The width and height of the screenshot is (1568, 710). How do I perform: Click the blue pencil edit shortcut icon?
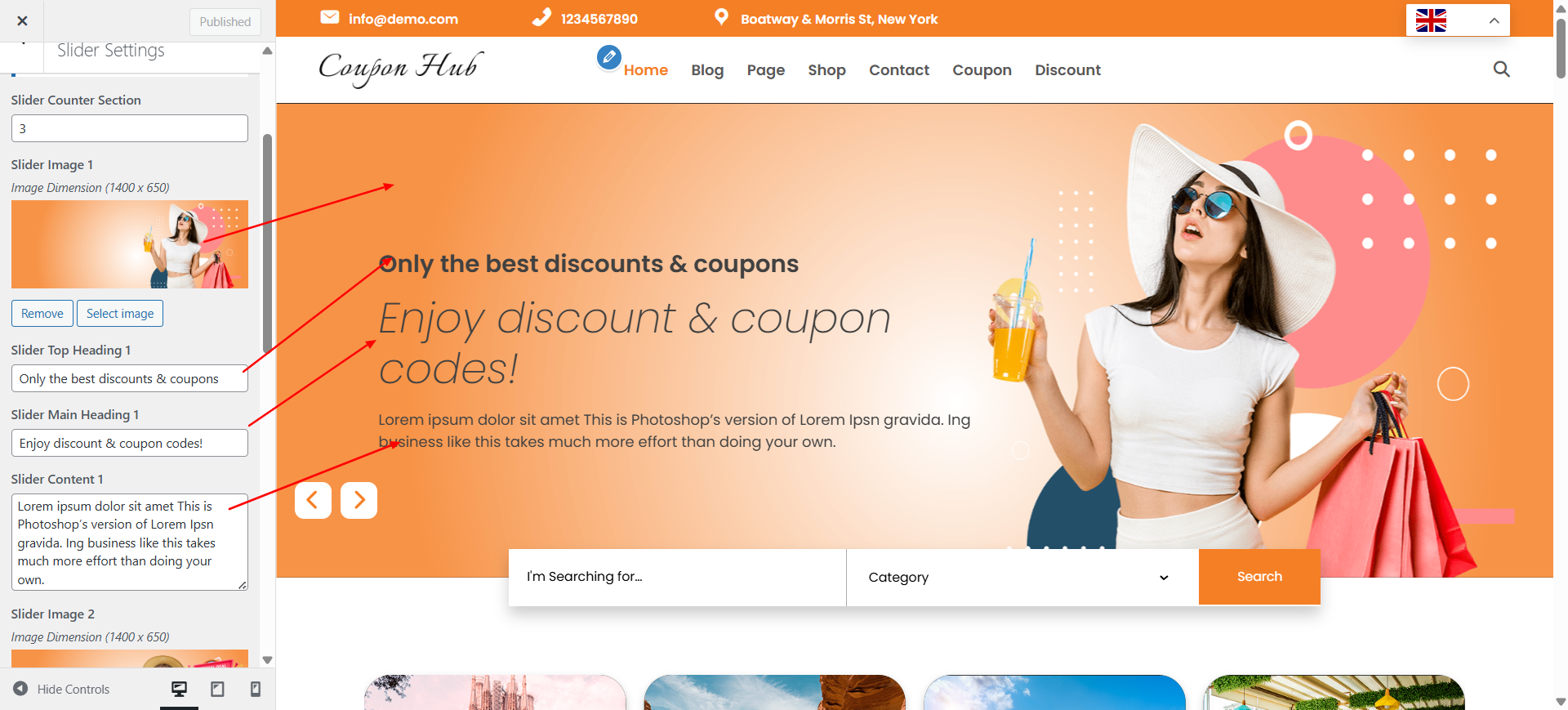point(608,57)
